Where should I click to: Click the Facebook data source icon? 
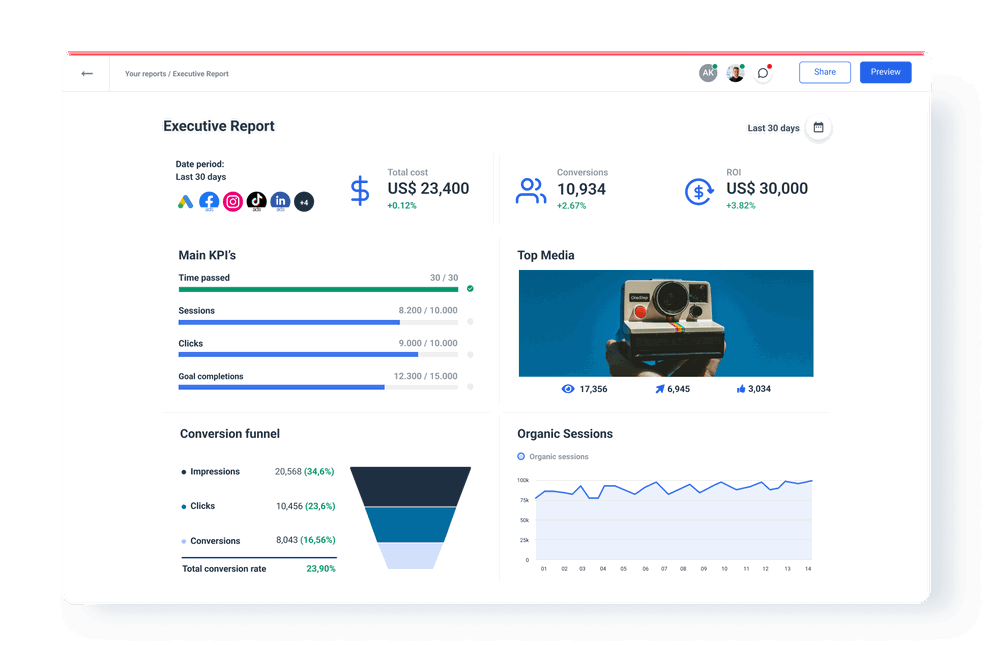click(209, 201)
